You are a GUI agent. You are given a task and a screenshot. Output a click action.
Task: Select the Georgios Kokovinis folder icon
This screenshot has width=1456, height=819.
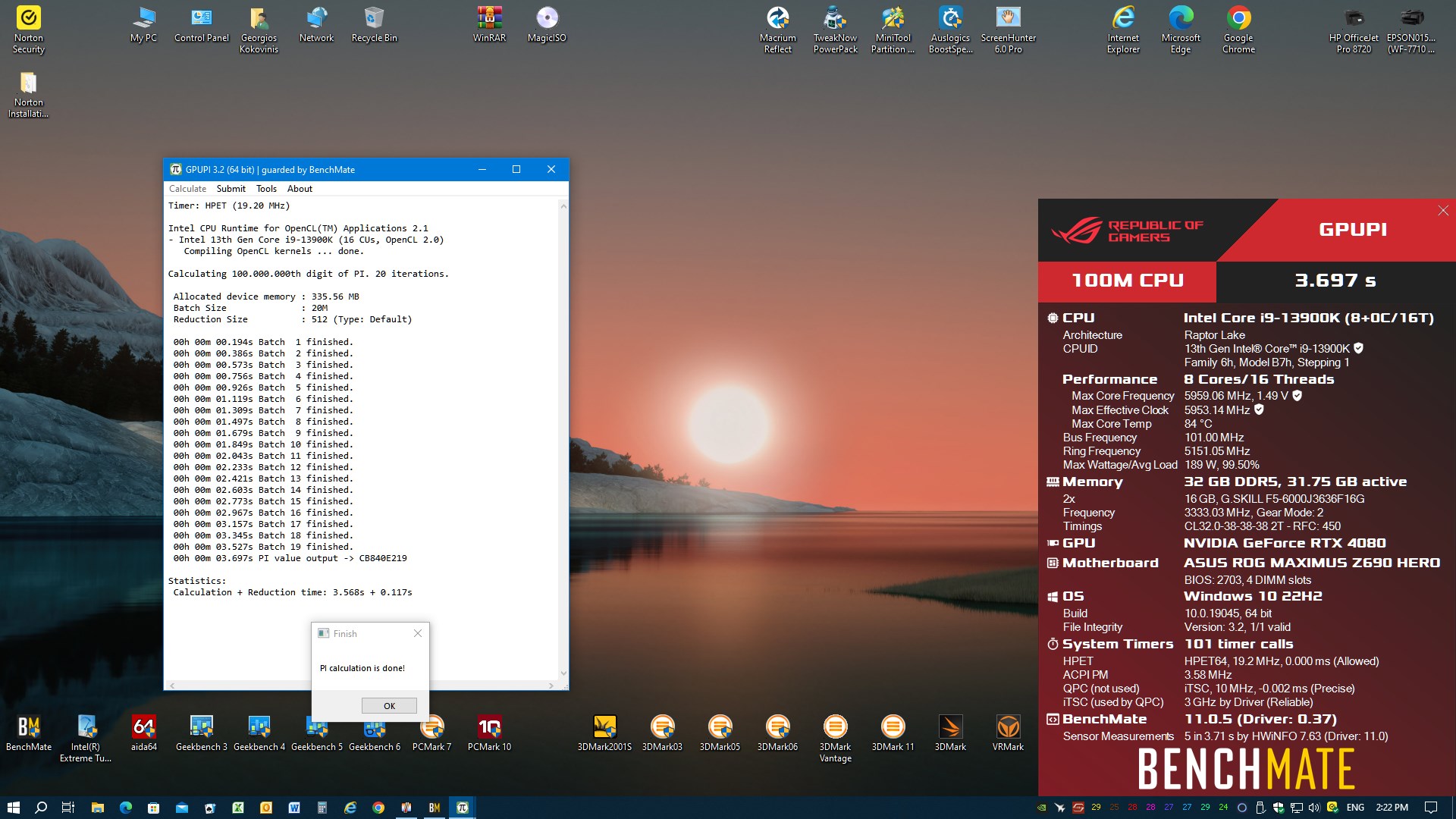click(259, 30)
